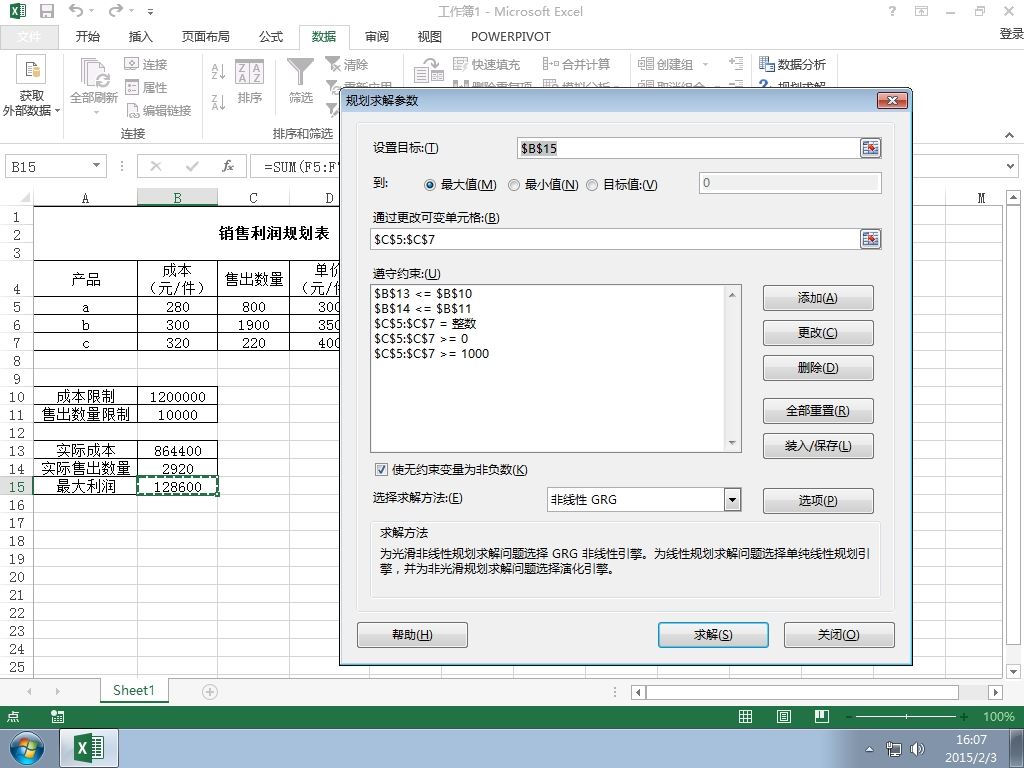Open the Customize Quick Access Toolbar dropdown
The height and width of the screenshot is (768, 1024).
pyautogui.click(x=150, y=11)
